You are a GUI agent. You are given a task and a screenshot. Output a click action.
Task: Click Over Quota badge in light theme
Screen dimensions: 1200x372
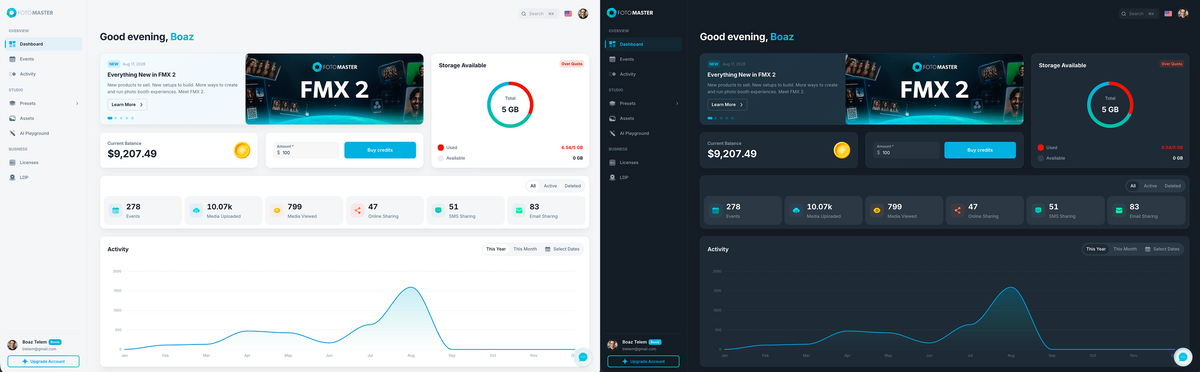pyautogui.click(x=571, y=63)
